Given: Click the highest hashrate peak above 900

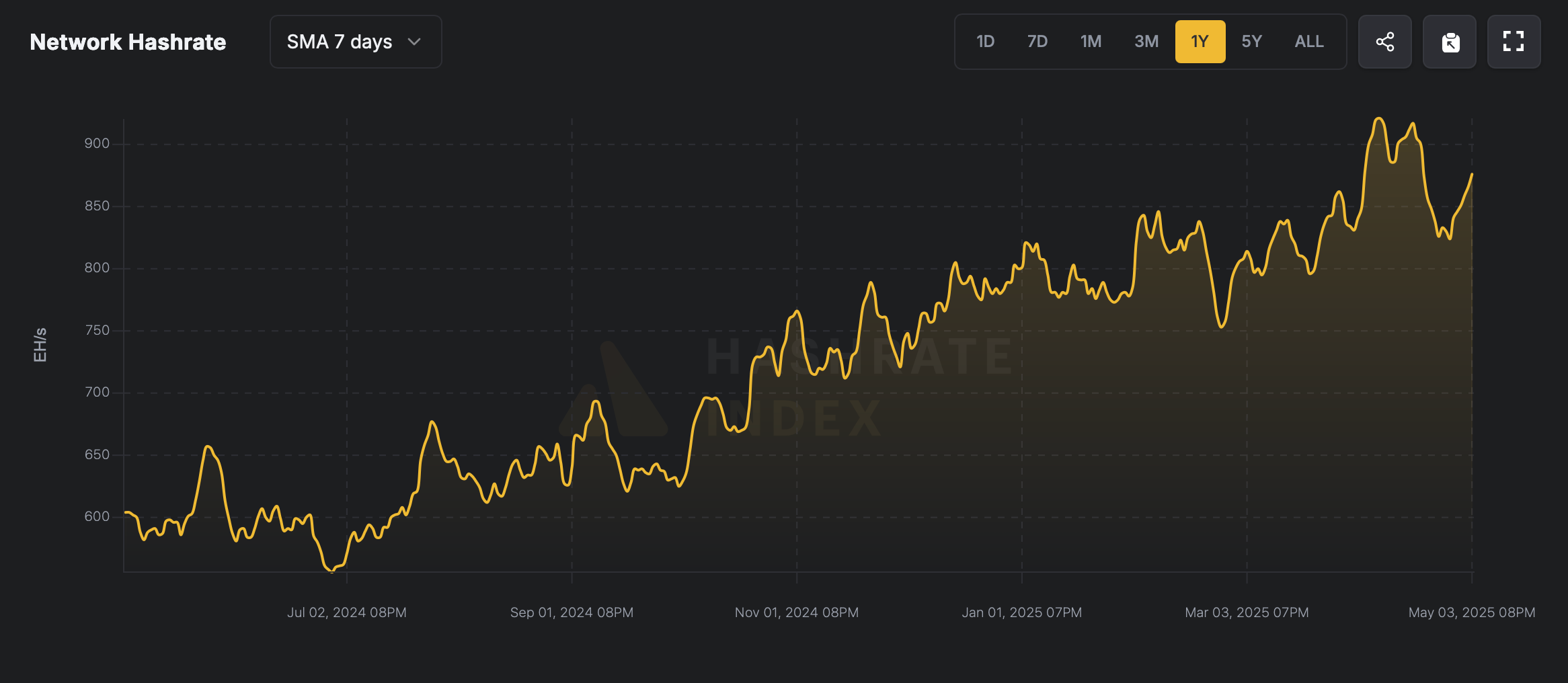Looking at the screenshot, I should 1379,119.
